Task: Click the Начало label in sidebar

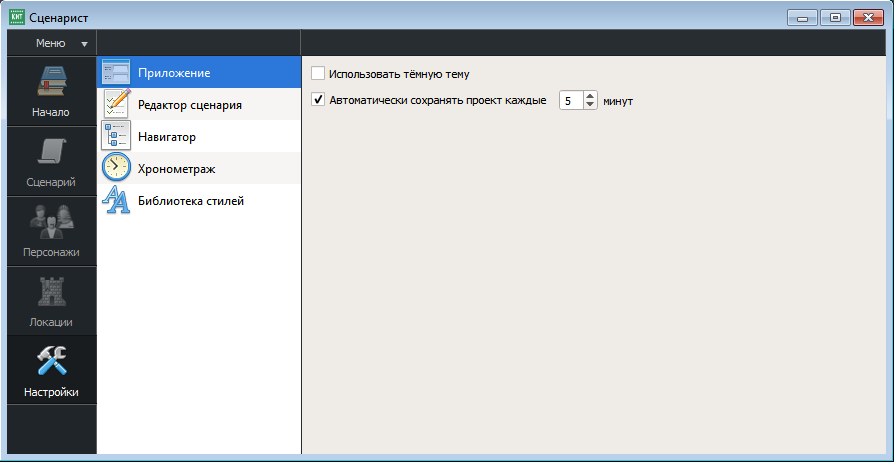Action: tap(51, 112)
